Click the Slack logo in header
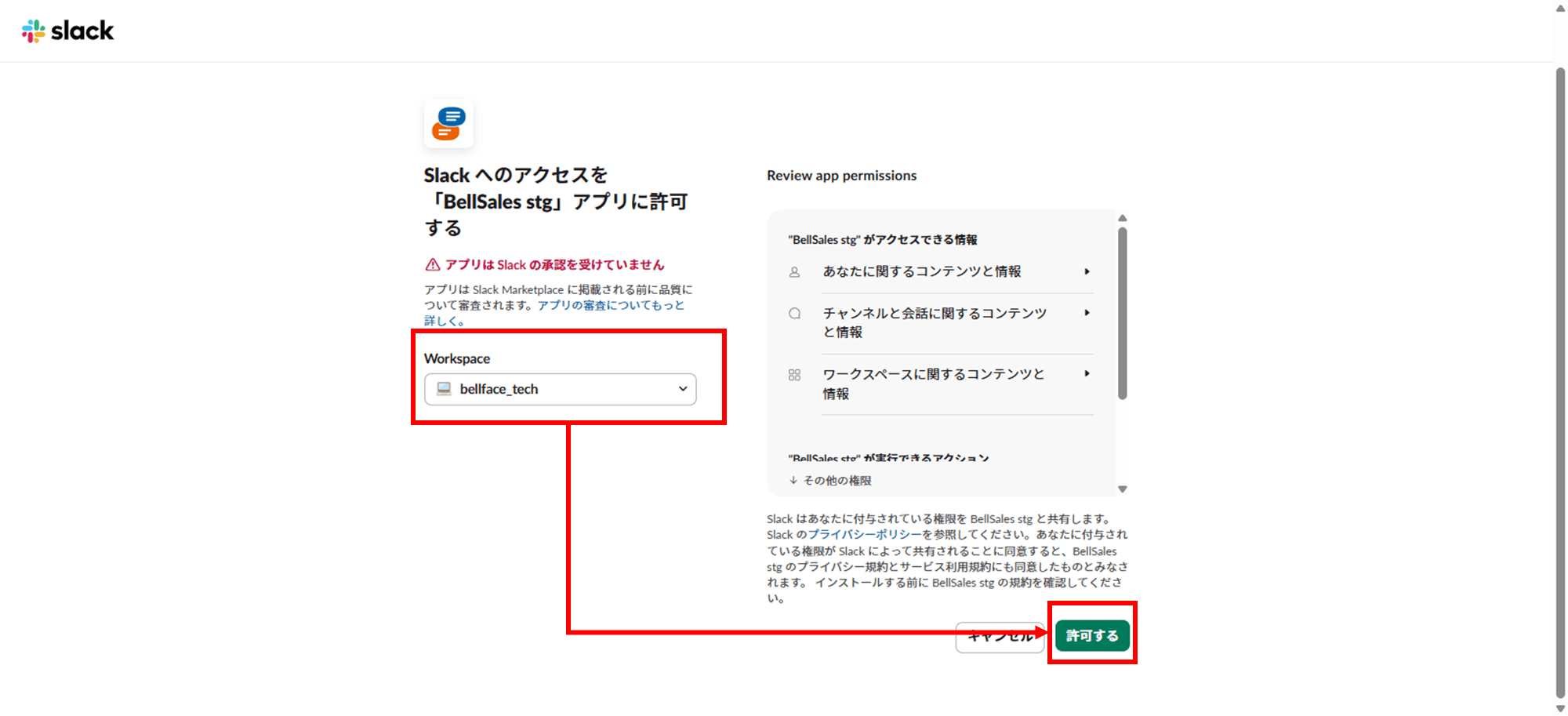Screen dimensions: 1568x716 coord(67,31)
